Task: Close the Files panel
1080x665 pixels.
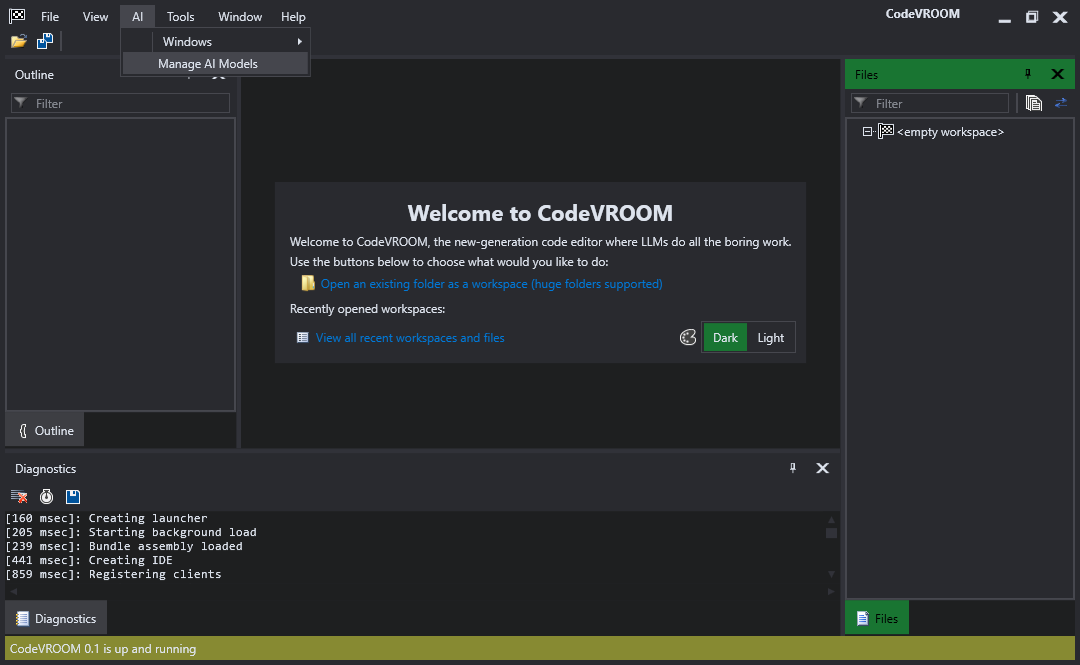Action: point(1057,74)
